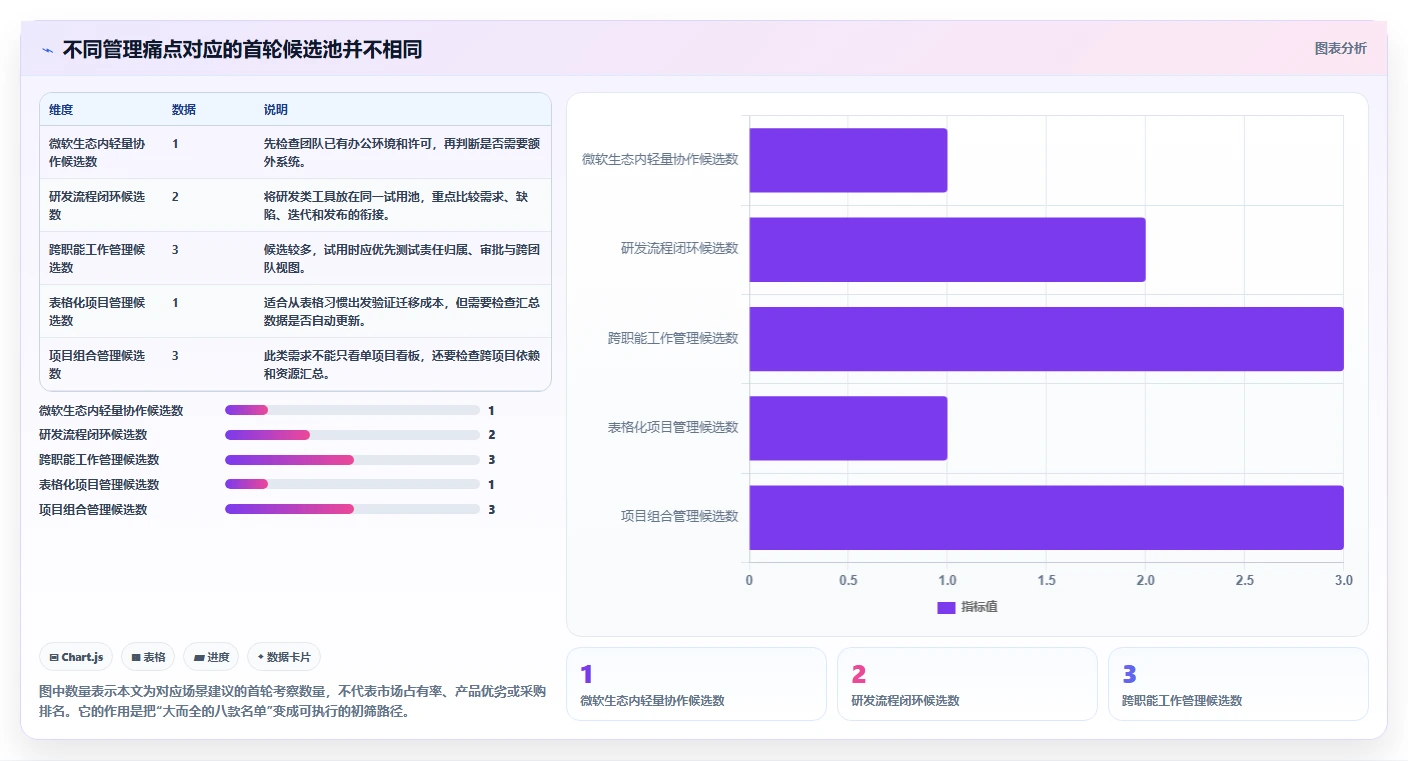Click the 数据 table column header
Screen dimensions: 1408x761
[x=184, y=110]
